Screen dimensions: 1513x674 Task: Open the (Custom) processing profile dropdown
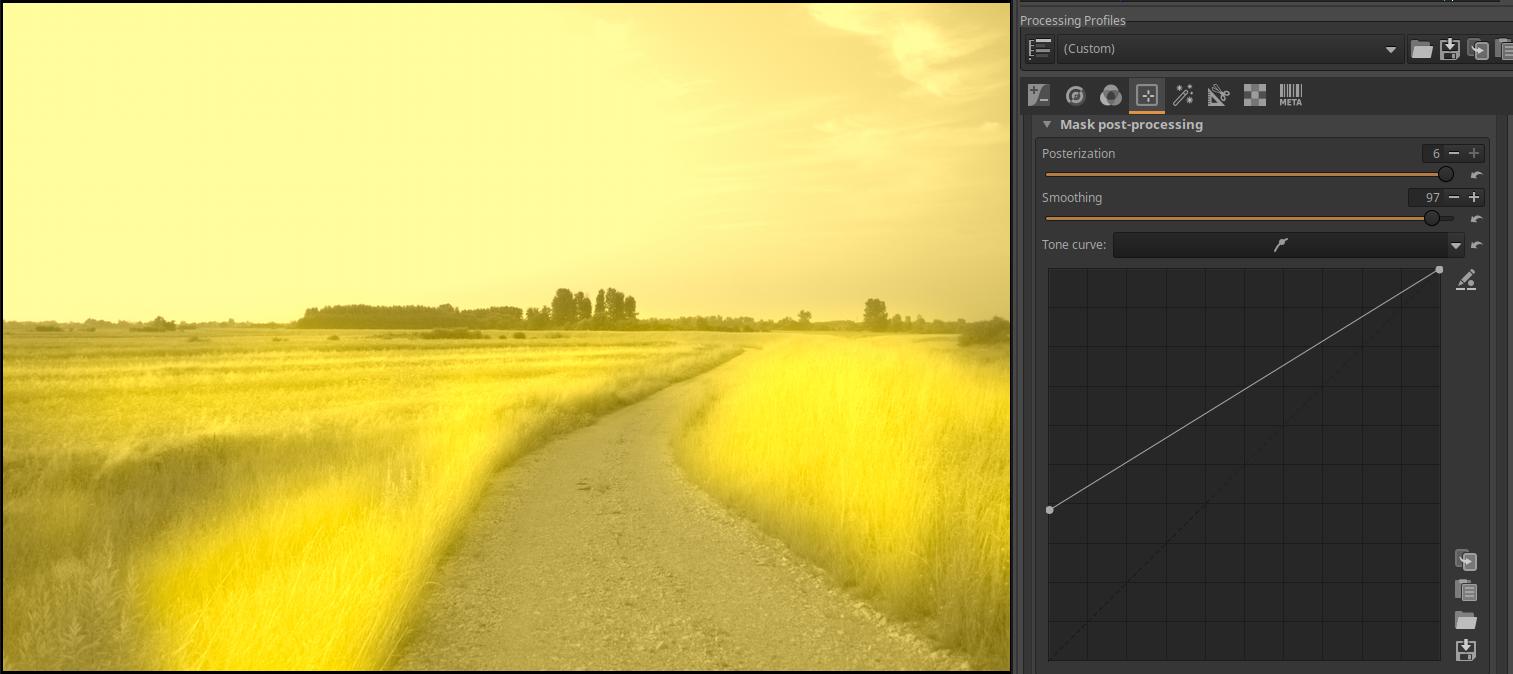[1229, 49]
